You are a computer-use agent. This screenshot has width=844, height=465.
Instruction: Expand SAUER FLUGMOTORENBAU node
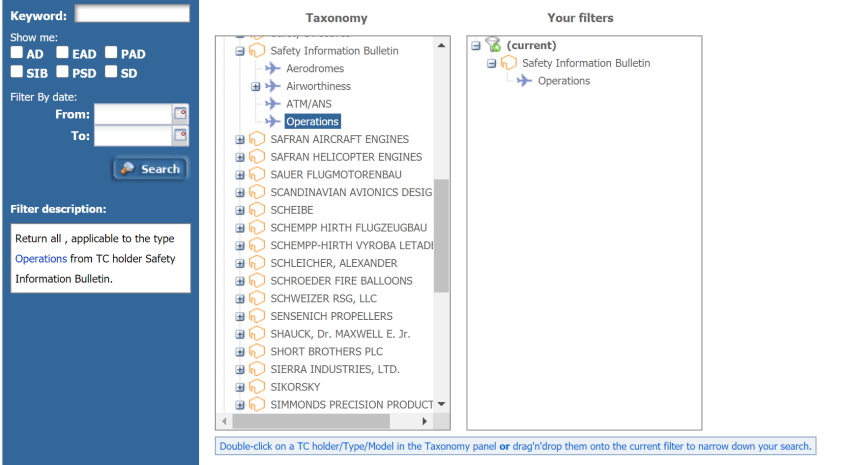click(240, 175)
